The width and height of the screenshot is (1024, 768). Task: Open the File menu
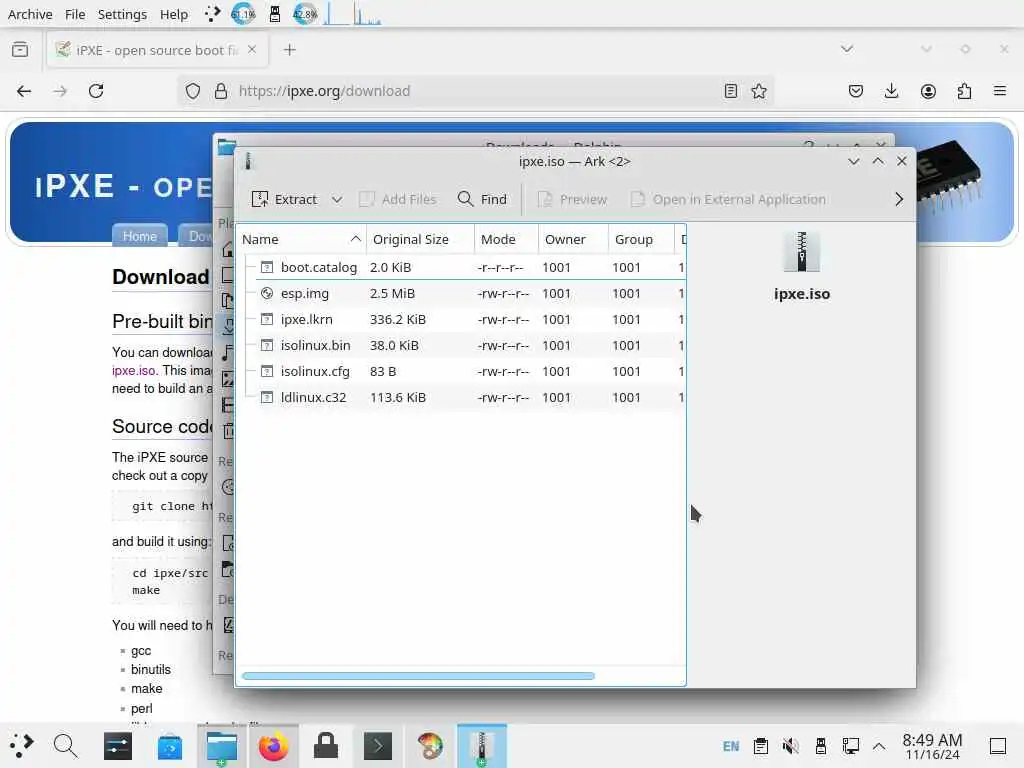click(75, 14)
